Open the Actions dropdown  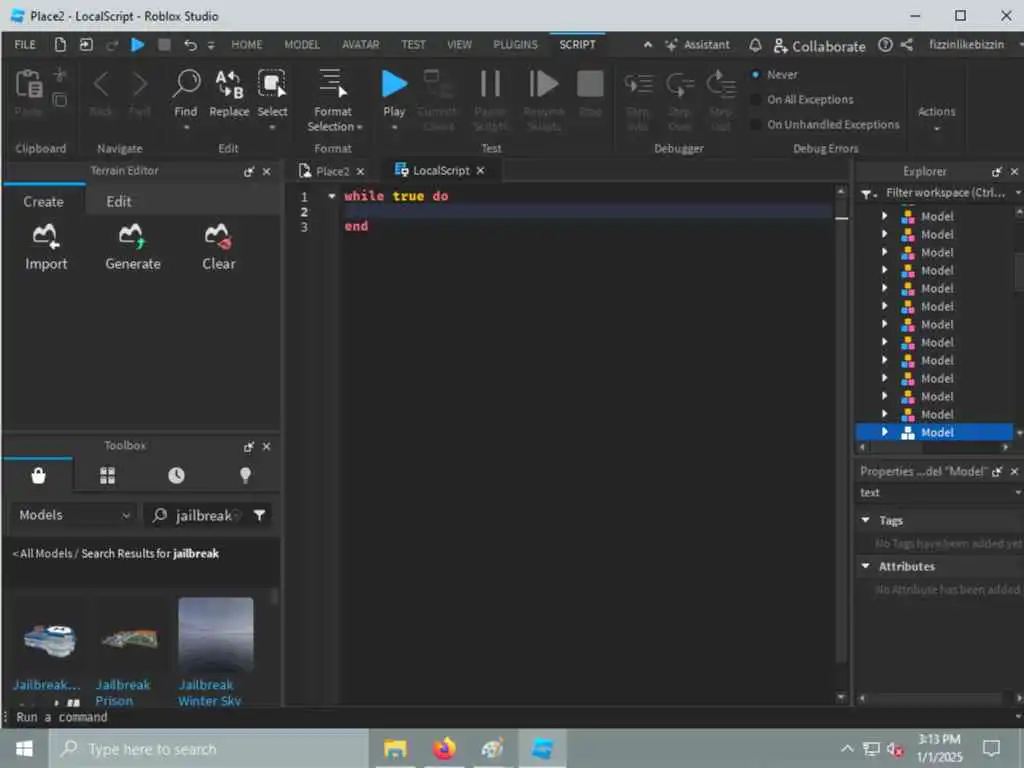click(x=936, y=118)
